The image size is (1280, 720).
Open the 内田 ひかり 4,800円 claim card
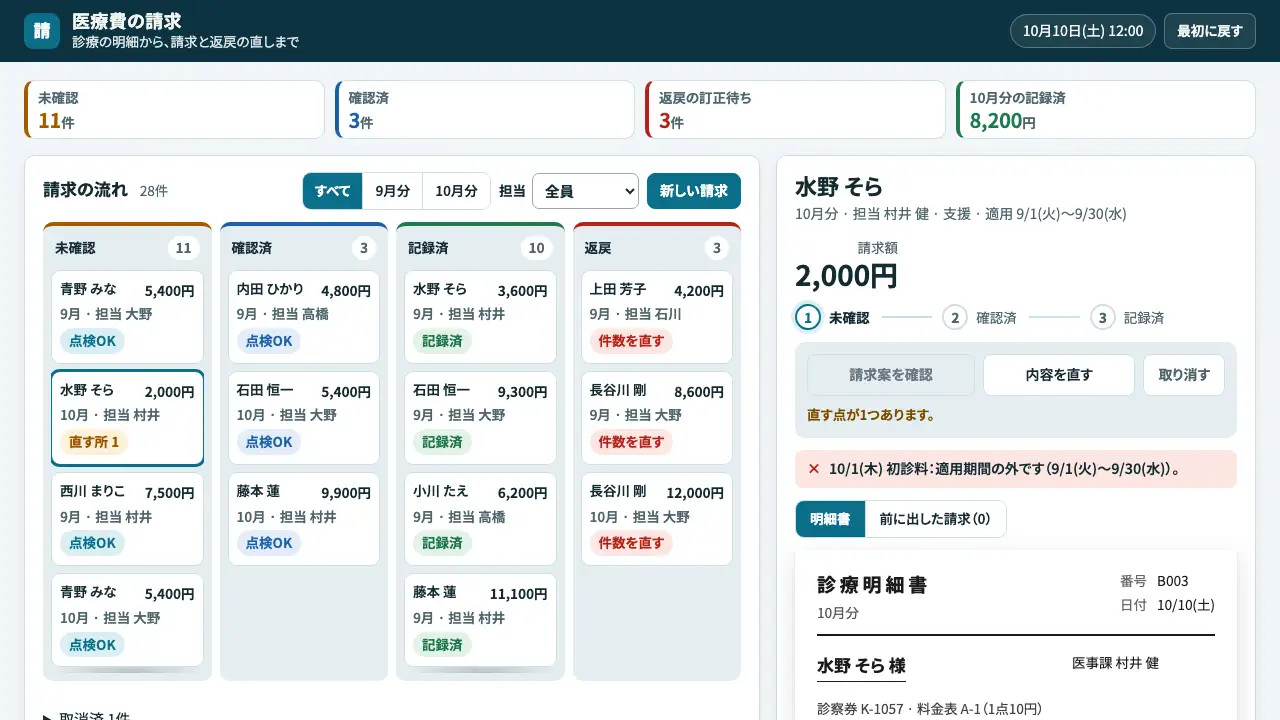click(304, 317)
